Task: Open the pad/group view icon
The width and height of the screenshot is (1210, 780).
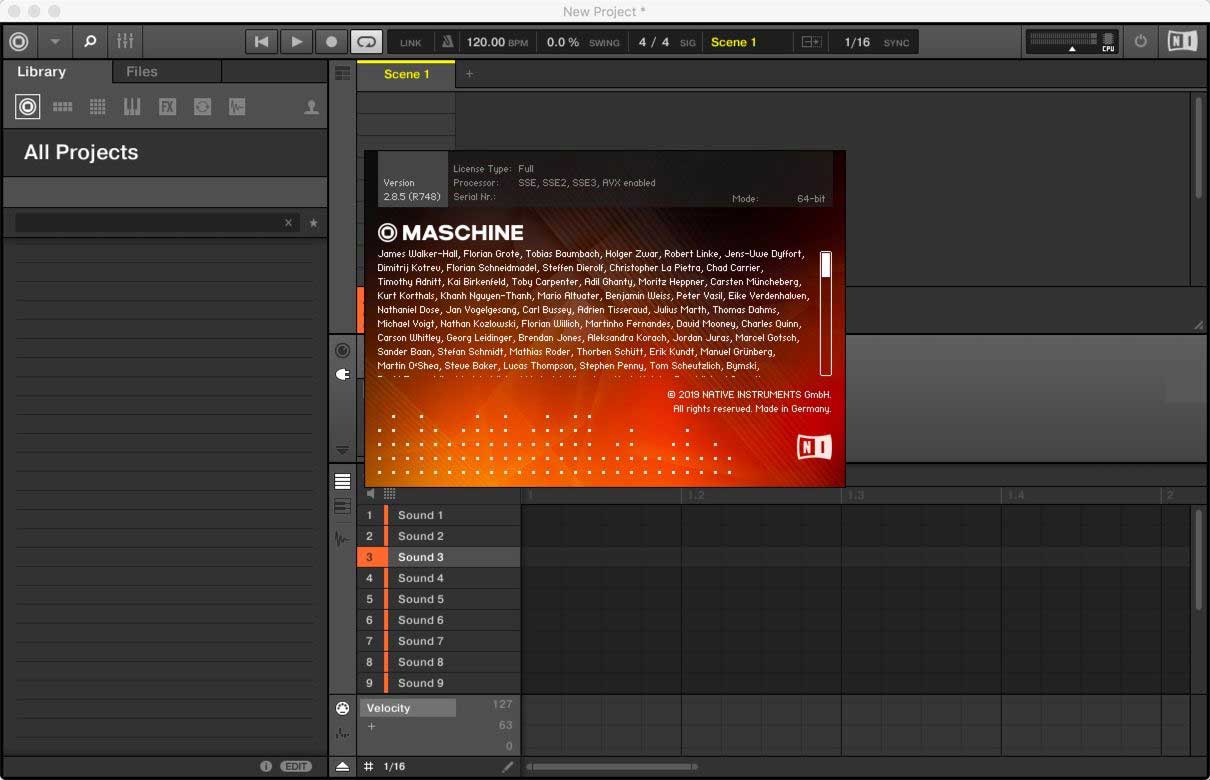Action: coord(343,482)
